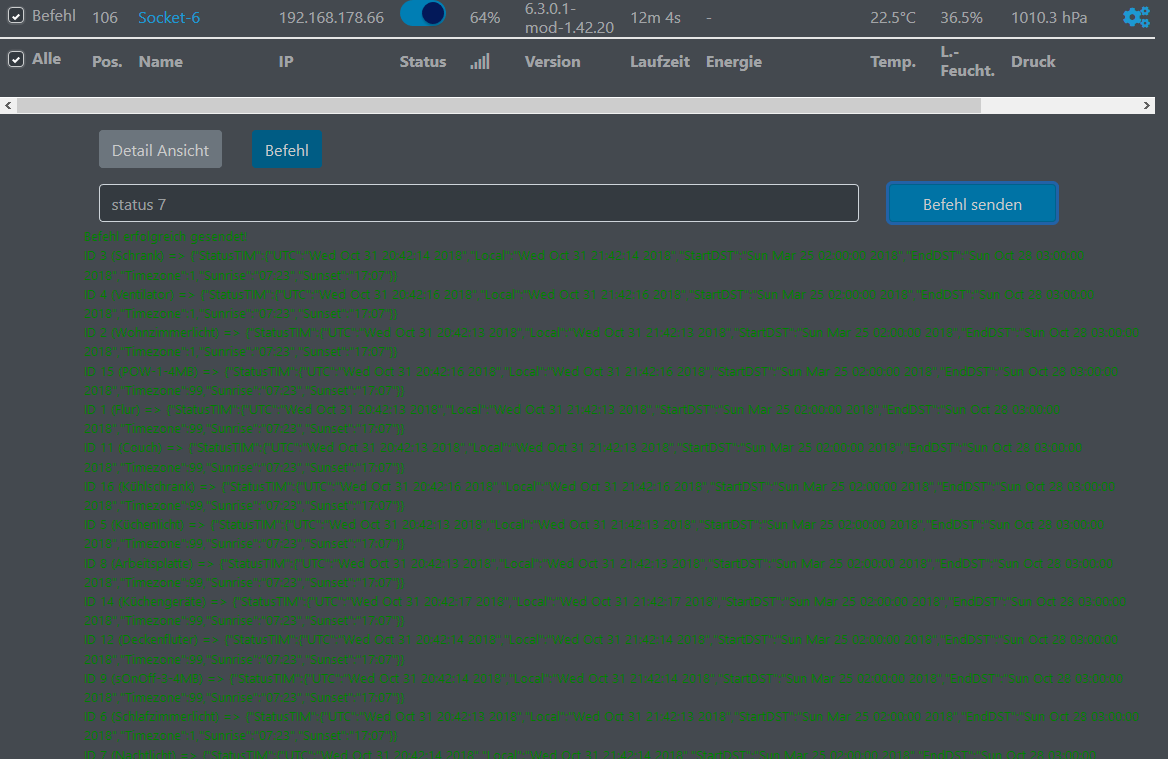Click IP address 192.168.178.66
The width and height of the screenshot is (1168, 759).
point(331,17)
